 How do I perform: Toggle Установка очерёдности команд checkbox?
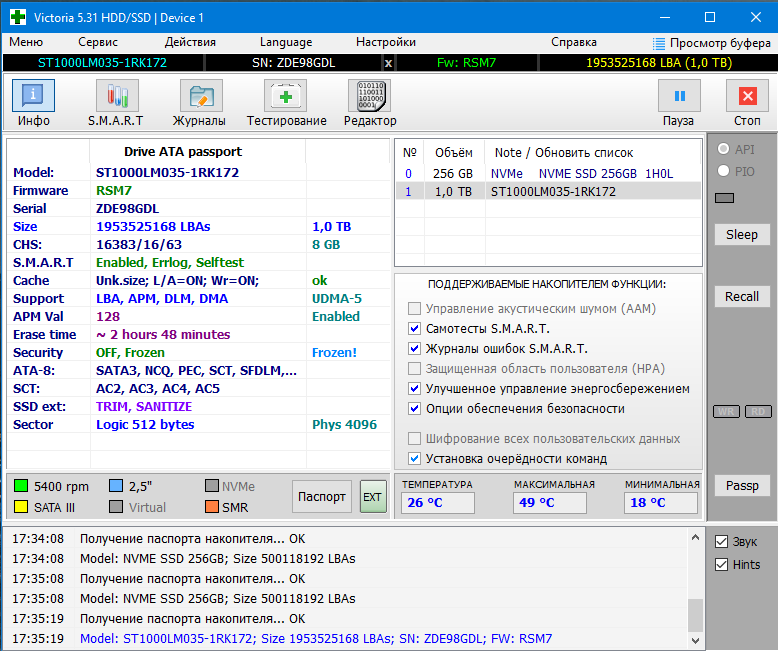pos(414,458)
